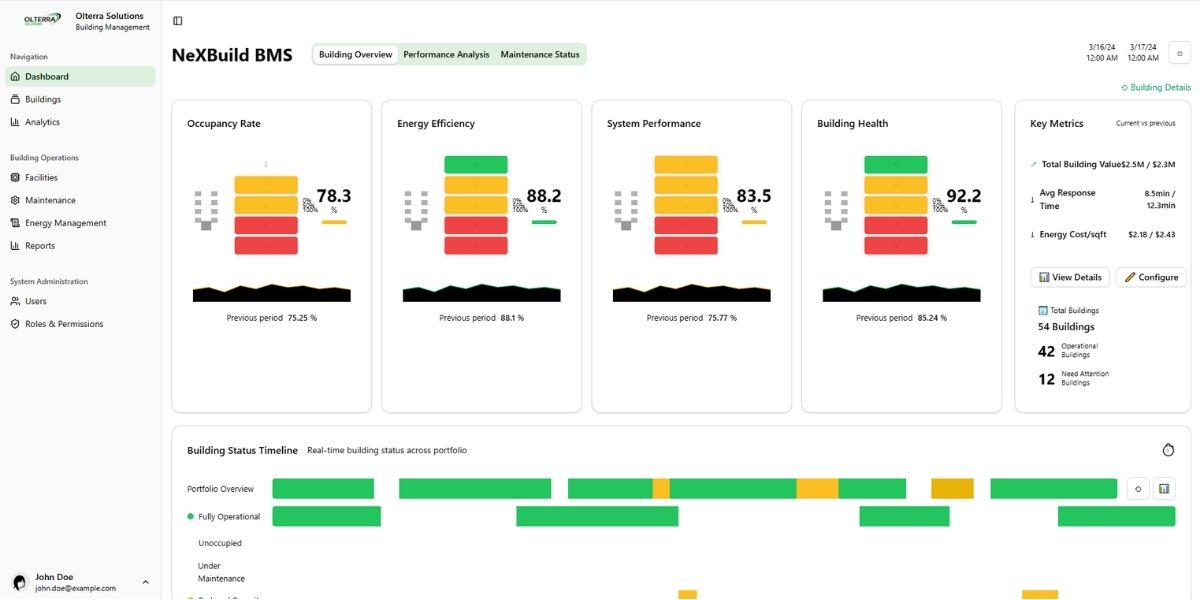Click the Dashboard home icon
Viewport: 1200px width, 600px height.
pos(15,77)
